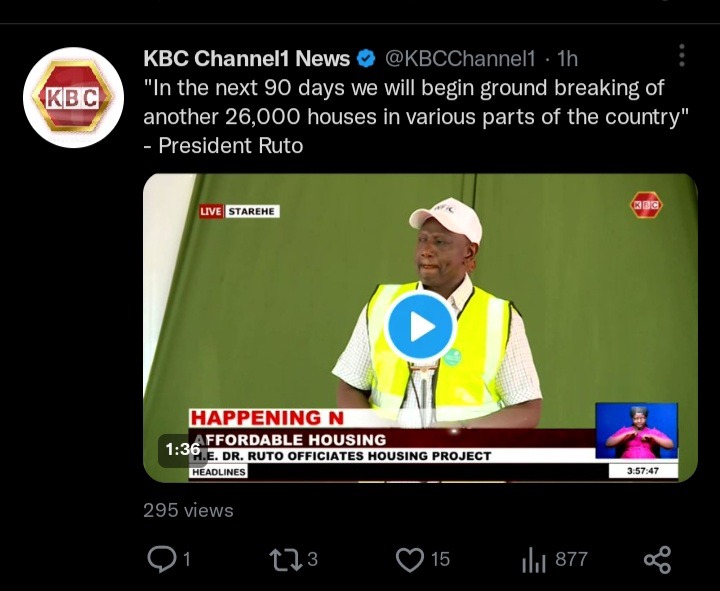Share the tweet via share icon
Image resolution: width=720 pixels, height=591 pixels.
[x=658, y=559]
